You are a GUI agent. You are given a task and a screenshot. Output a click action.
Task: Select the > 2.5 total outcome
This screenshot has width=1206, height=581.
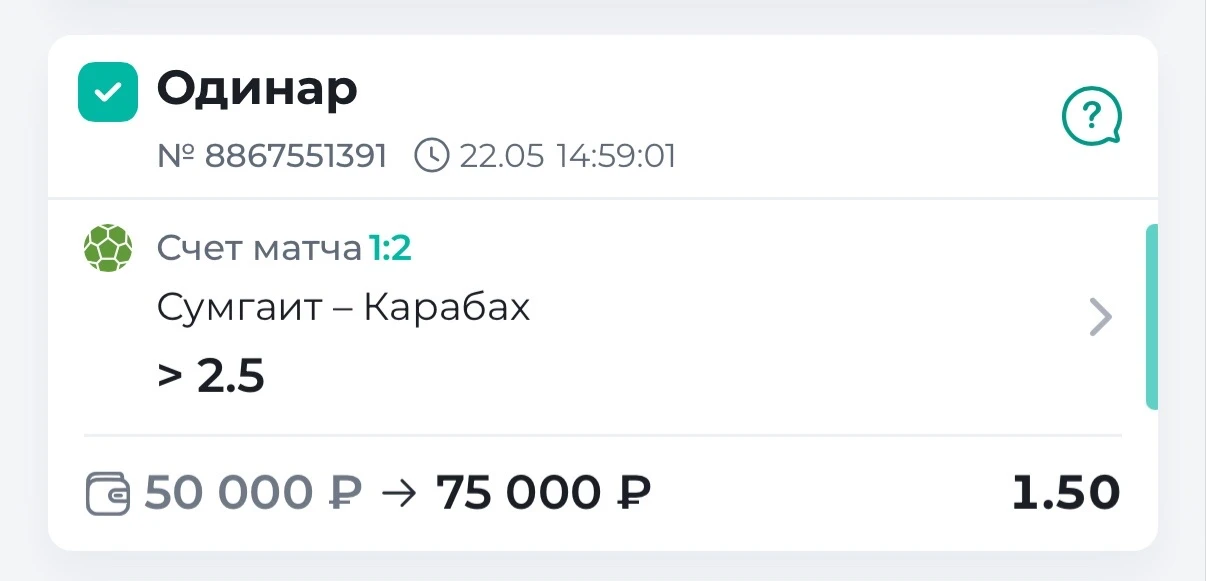coord(211,377)
